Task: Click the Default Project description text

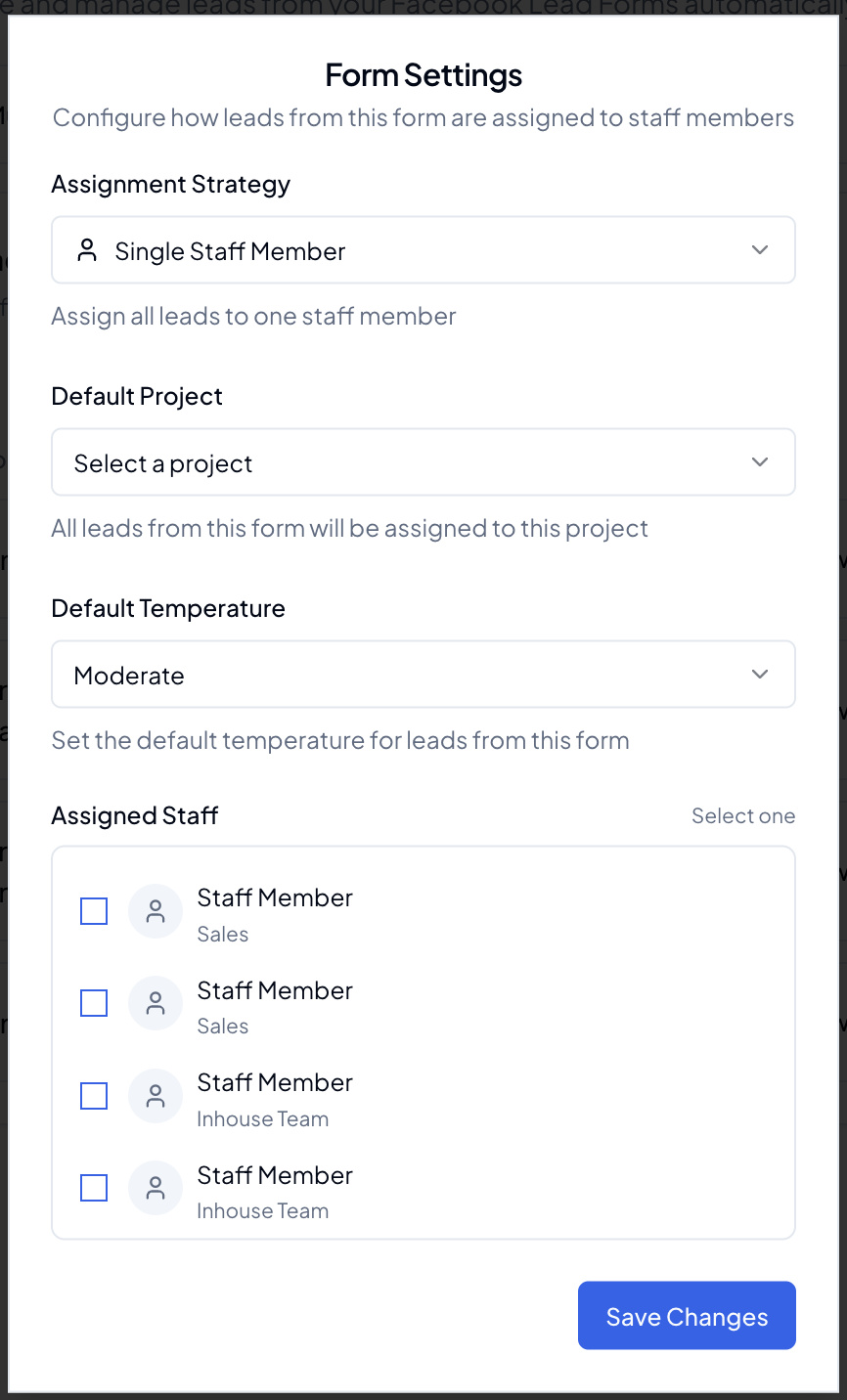Action: [349, 528]
